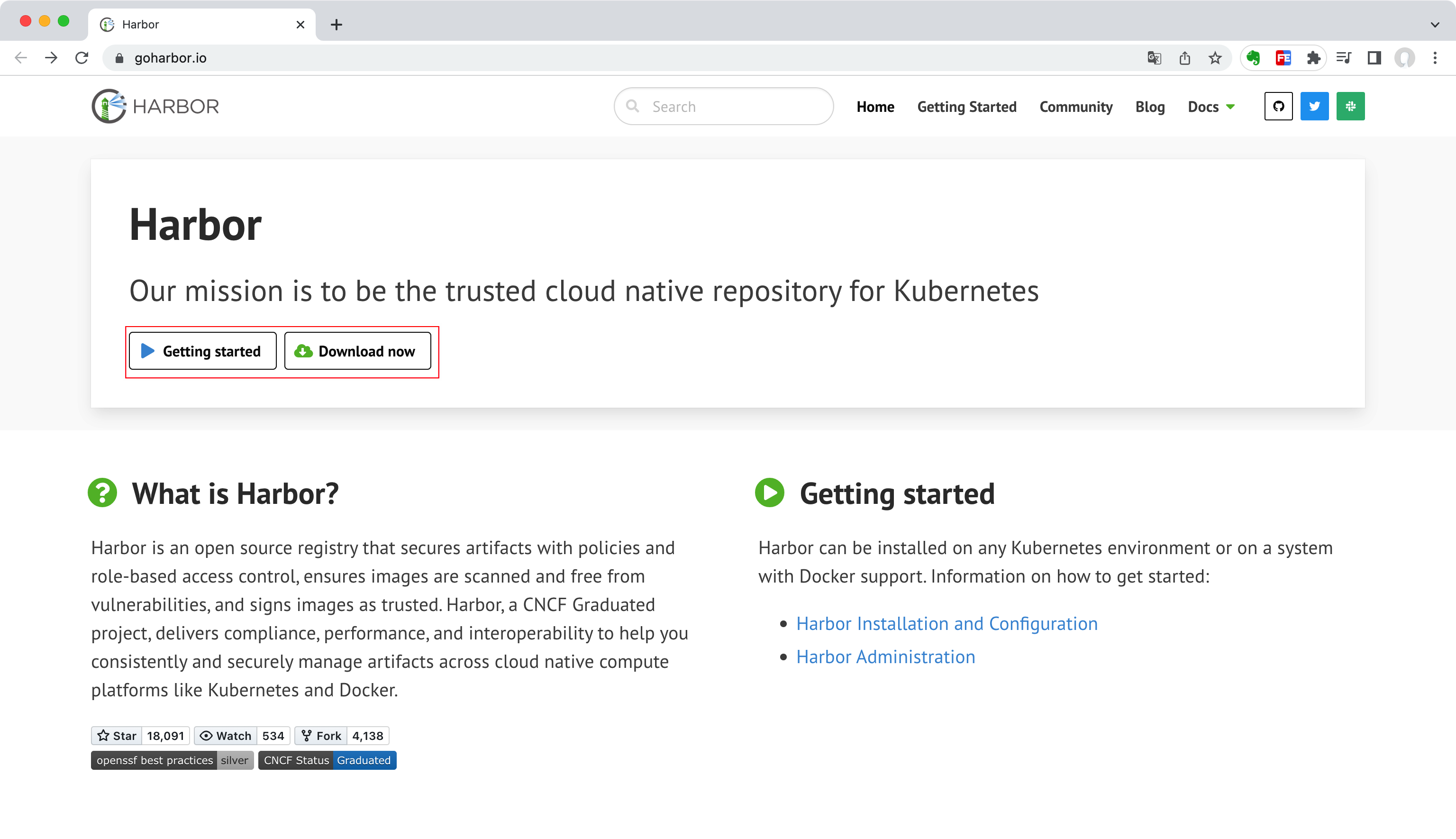The width and height of the screenshot is (1456, 839).
Task: Open the Chrome three-dot menu
Action: pyautogui.click(x=1435, y=58)
